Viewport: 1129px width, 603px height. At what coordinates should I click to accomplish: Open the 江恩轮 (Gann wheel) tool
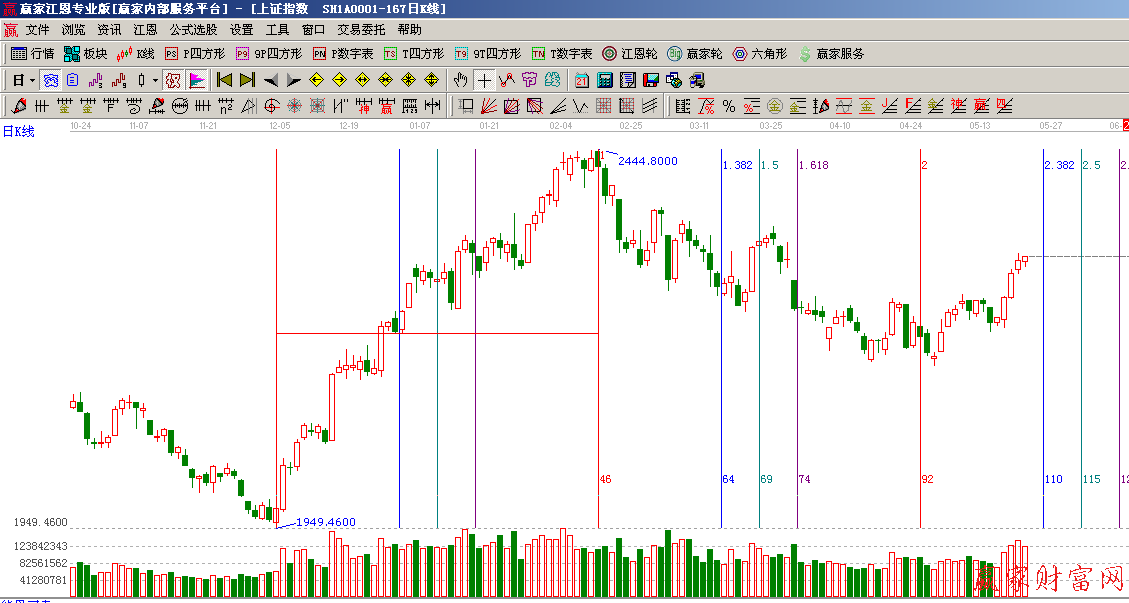(x=628, y=54)
